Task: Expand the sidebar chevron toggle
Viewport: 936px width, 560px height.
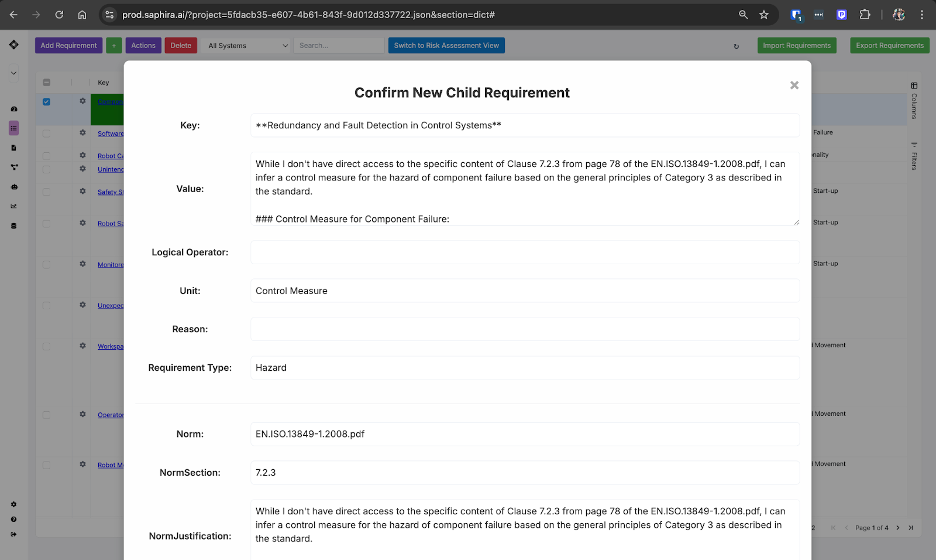Action: pyautogui.click(x=14, y=73)
